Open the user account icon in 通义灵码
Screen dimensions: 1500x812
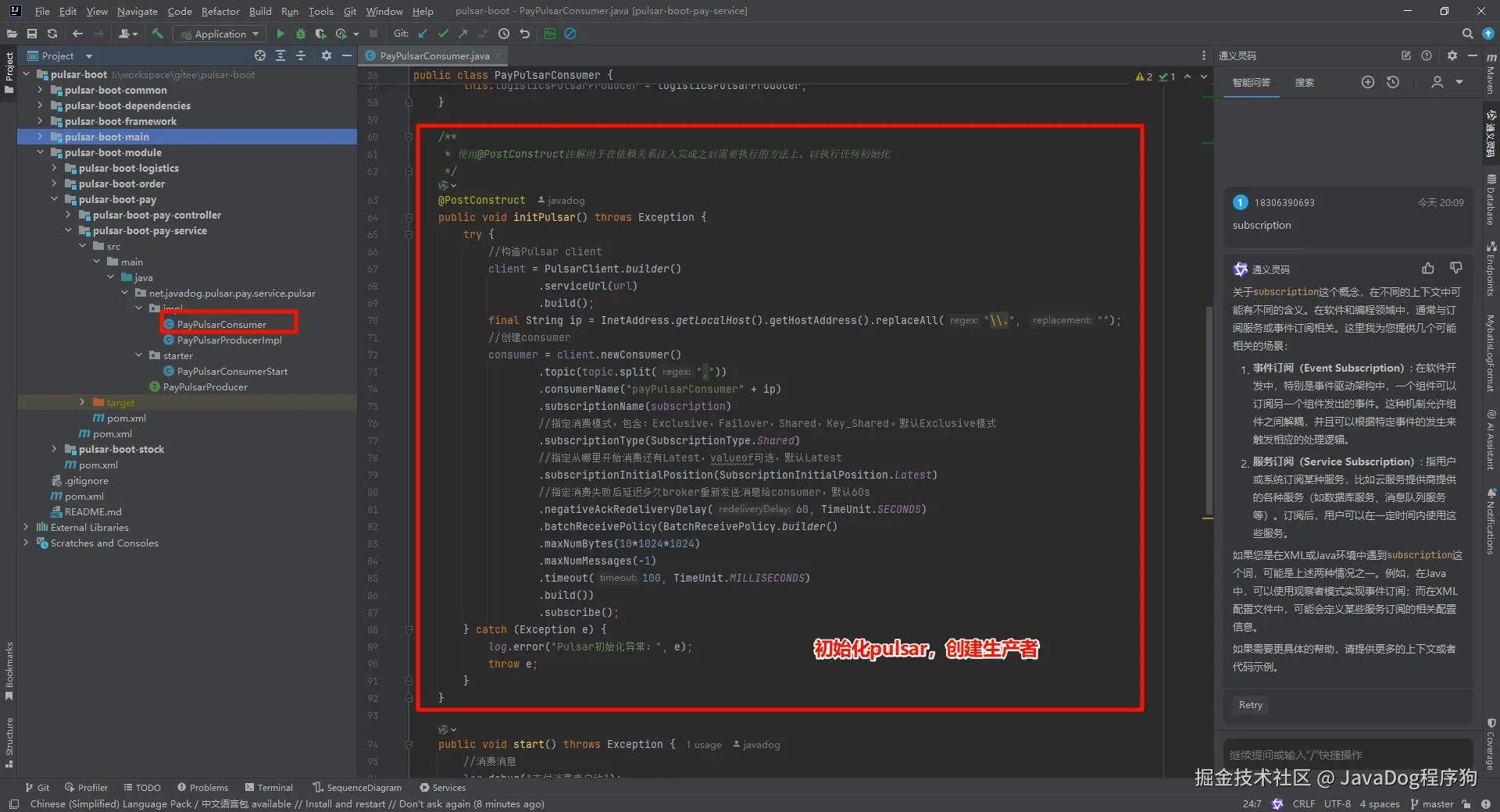pos(1437,82)
